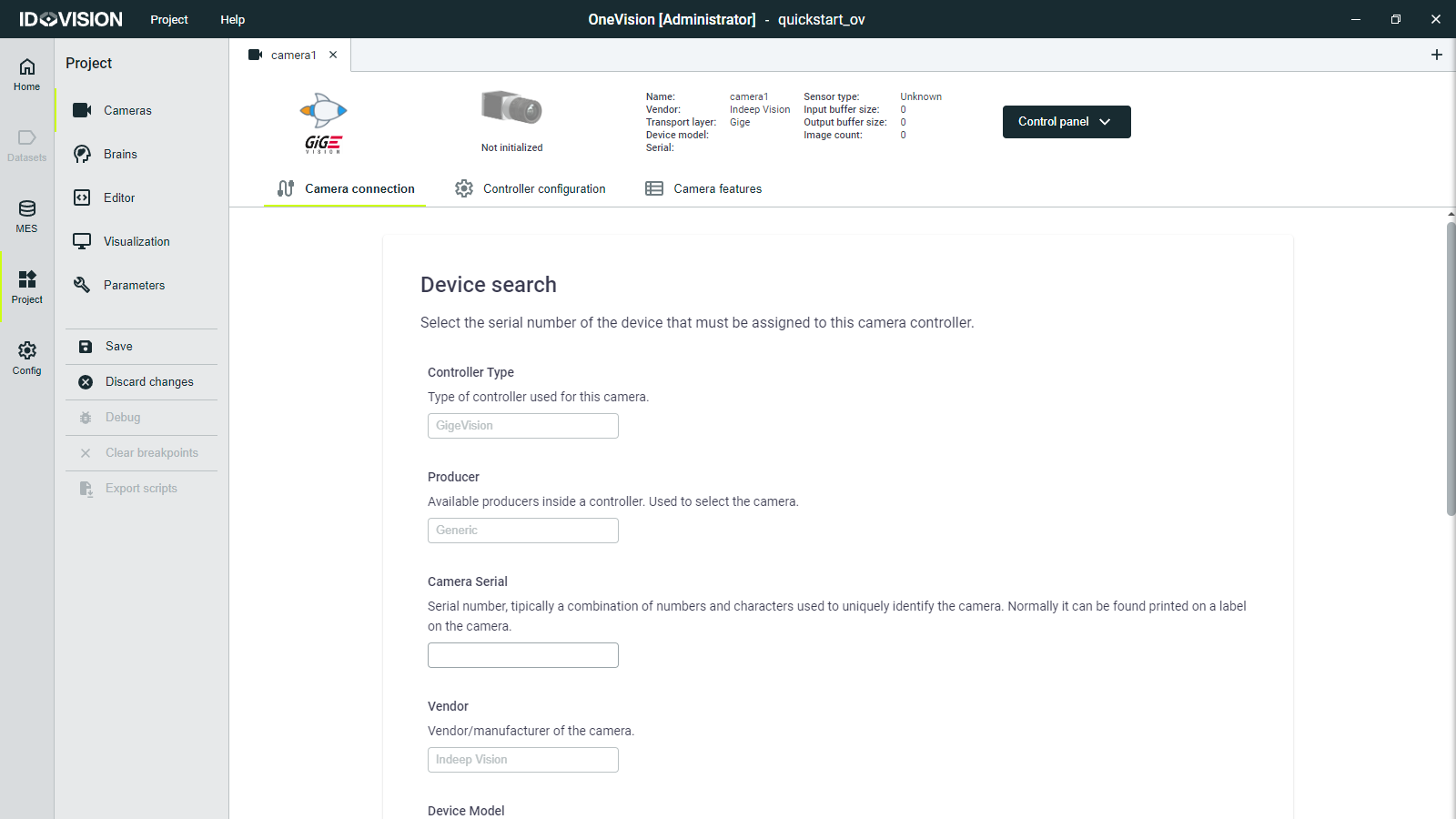Open Visualization monitor icon
The height and width of the screenshot is (819, 1456).
[x=82, y=241]
